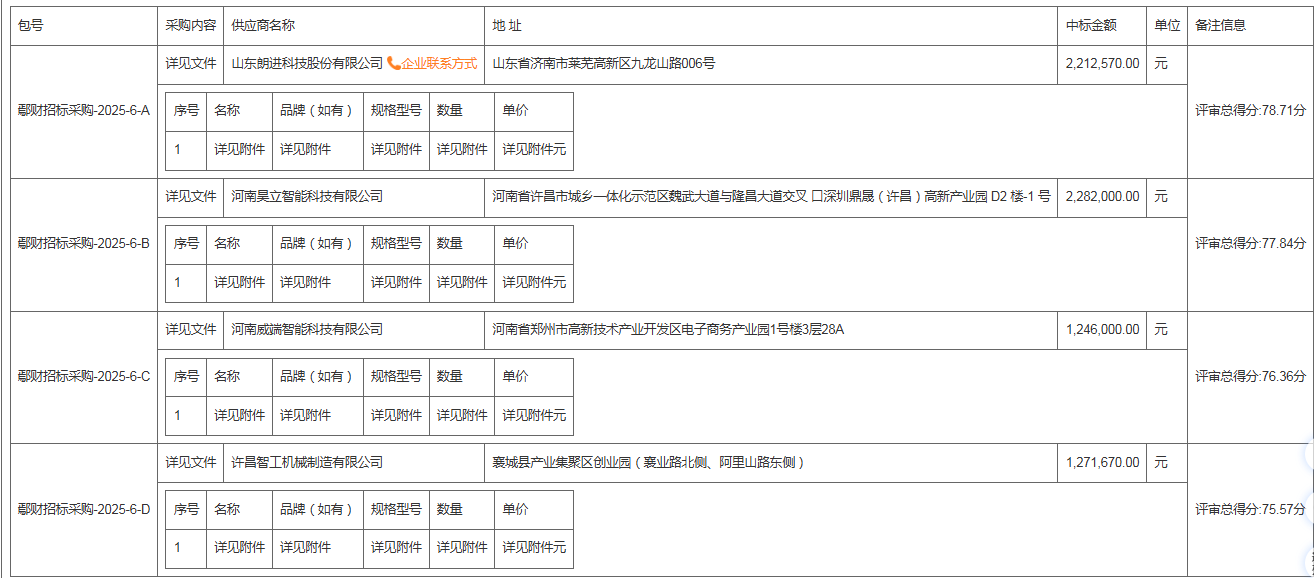The width and height of the screenshot is (1314, 578).
Task: Click the 襄城县产业集聚区创业园 address cell
Action: tap(771, 462)
